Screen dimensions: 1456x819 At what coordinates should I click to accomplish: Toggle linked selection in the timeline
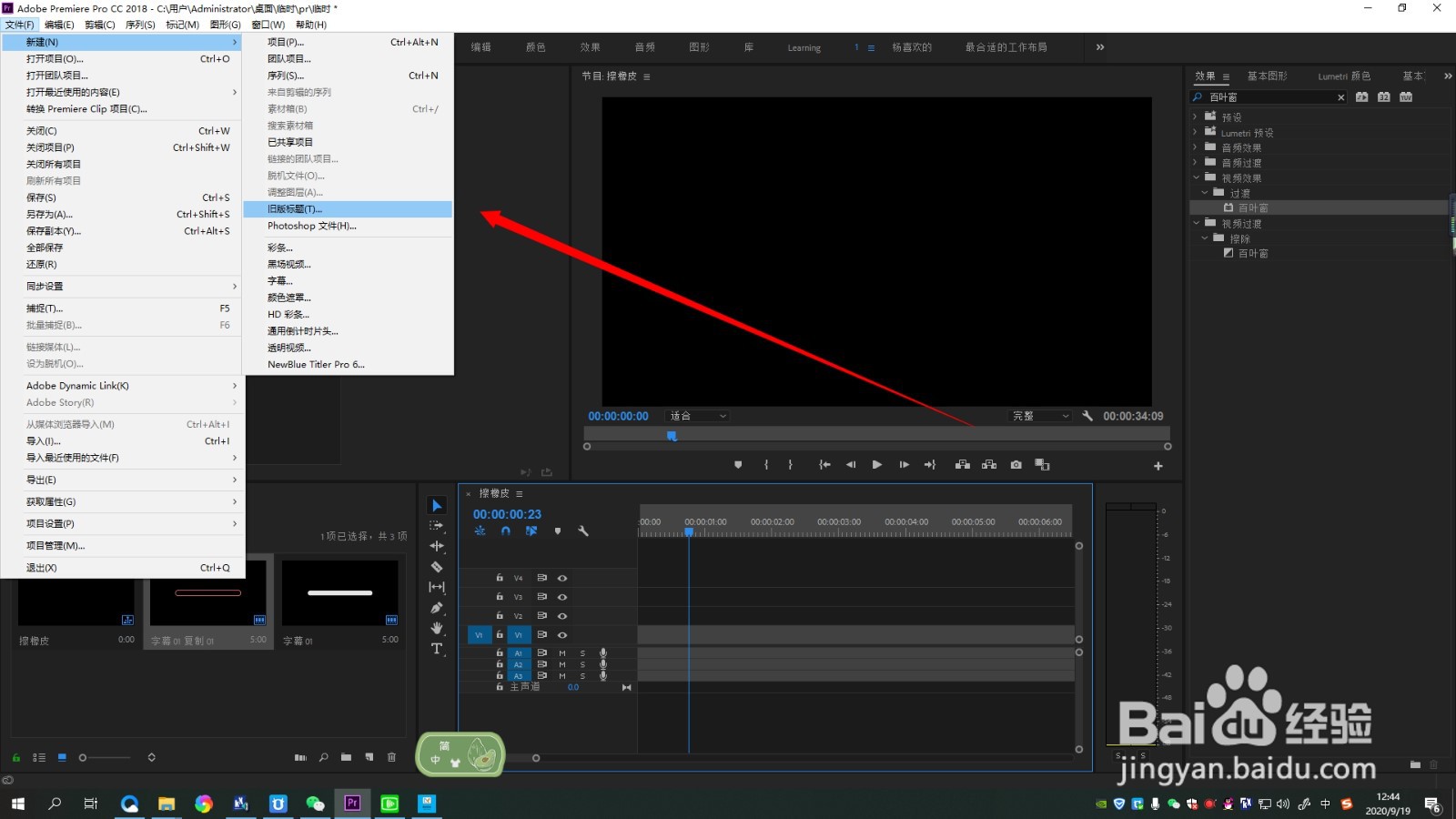pyautogui.click(x=531, y=531)
